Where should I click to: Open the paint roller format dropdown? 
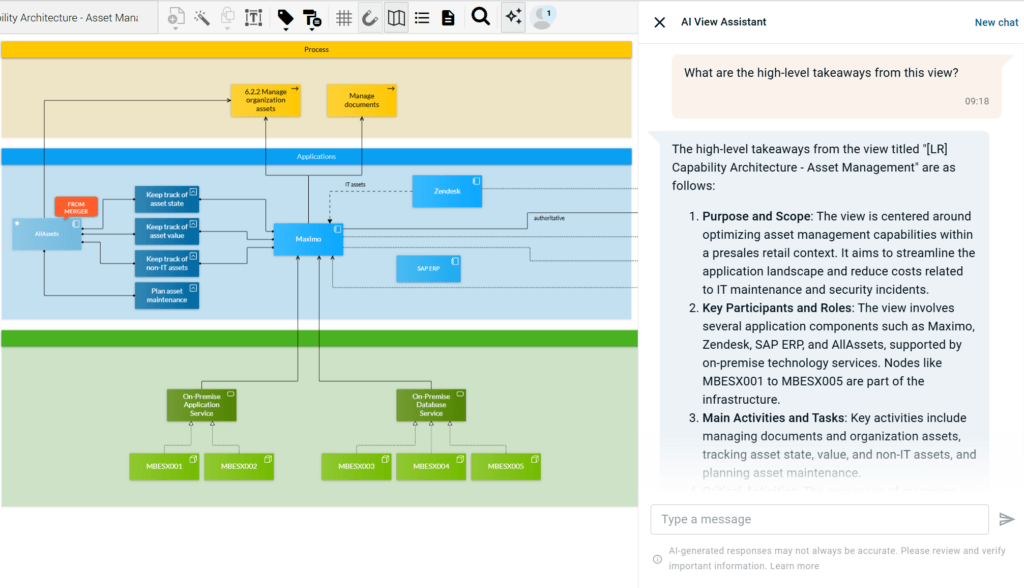click(312, 18)
